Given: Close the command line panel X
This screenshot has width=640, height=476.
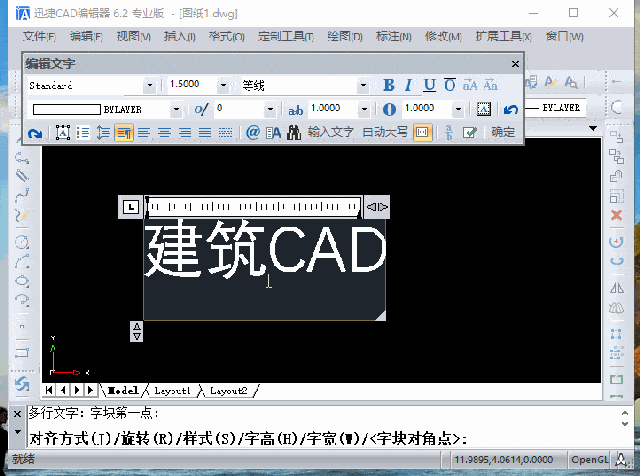Looking at the screenshot, I should click(x=17, y=414).
